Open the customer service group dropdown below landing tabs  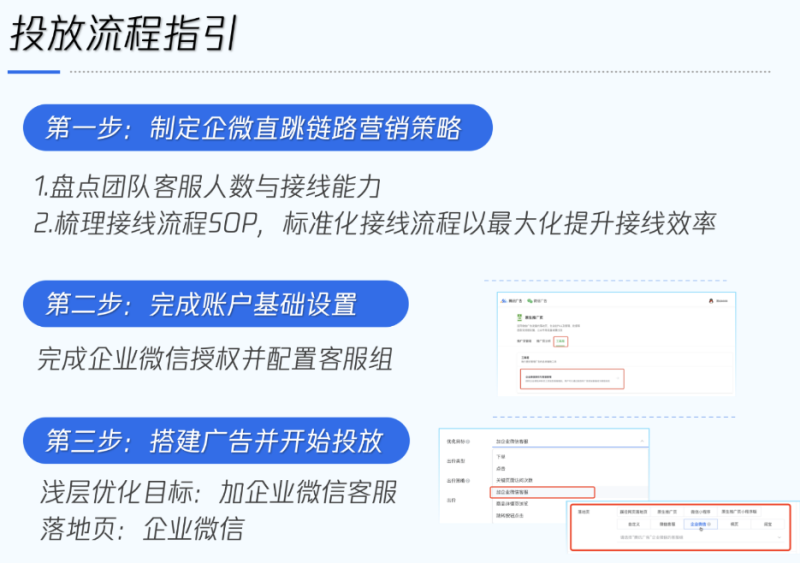click(700, 537)
